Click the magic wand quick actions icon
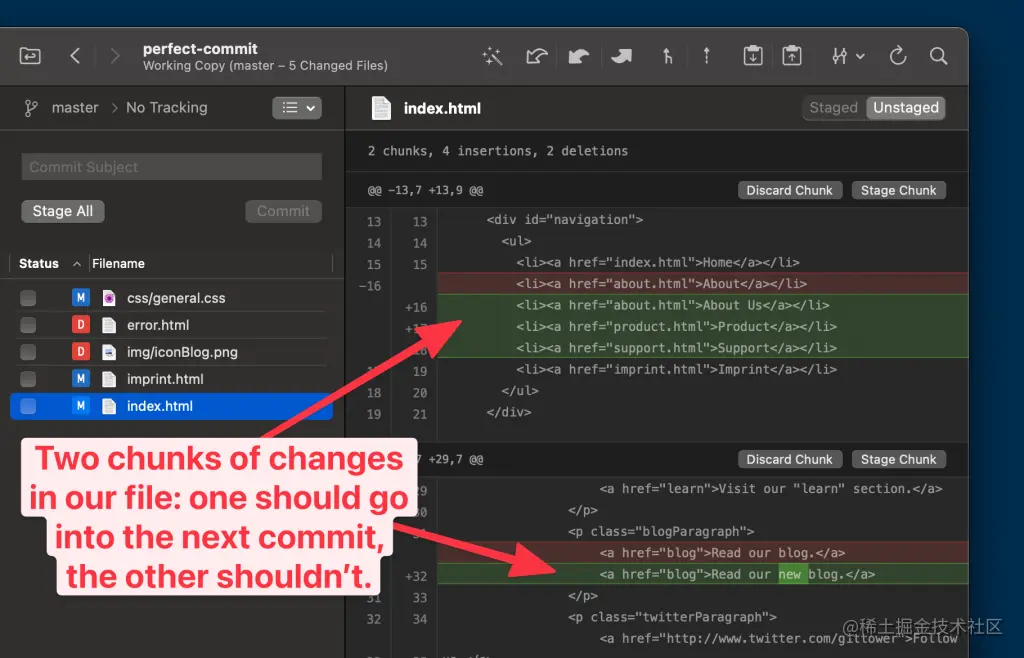Image resolution: width=1024 pixels, height=658 pixels. (492, 56)
